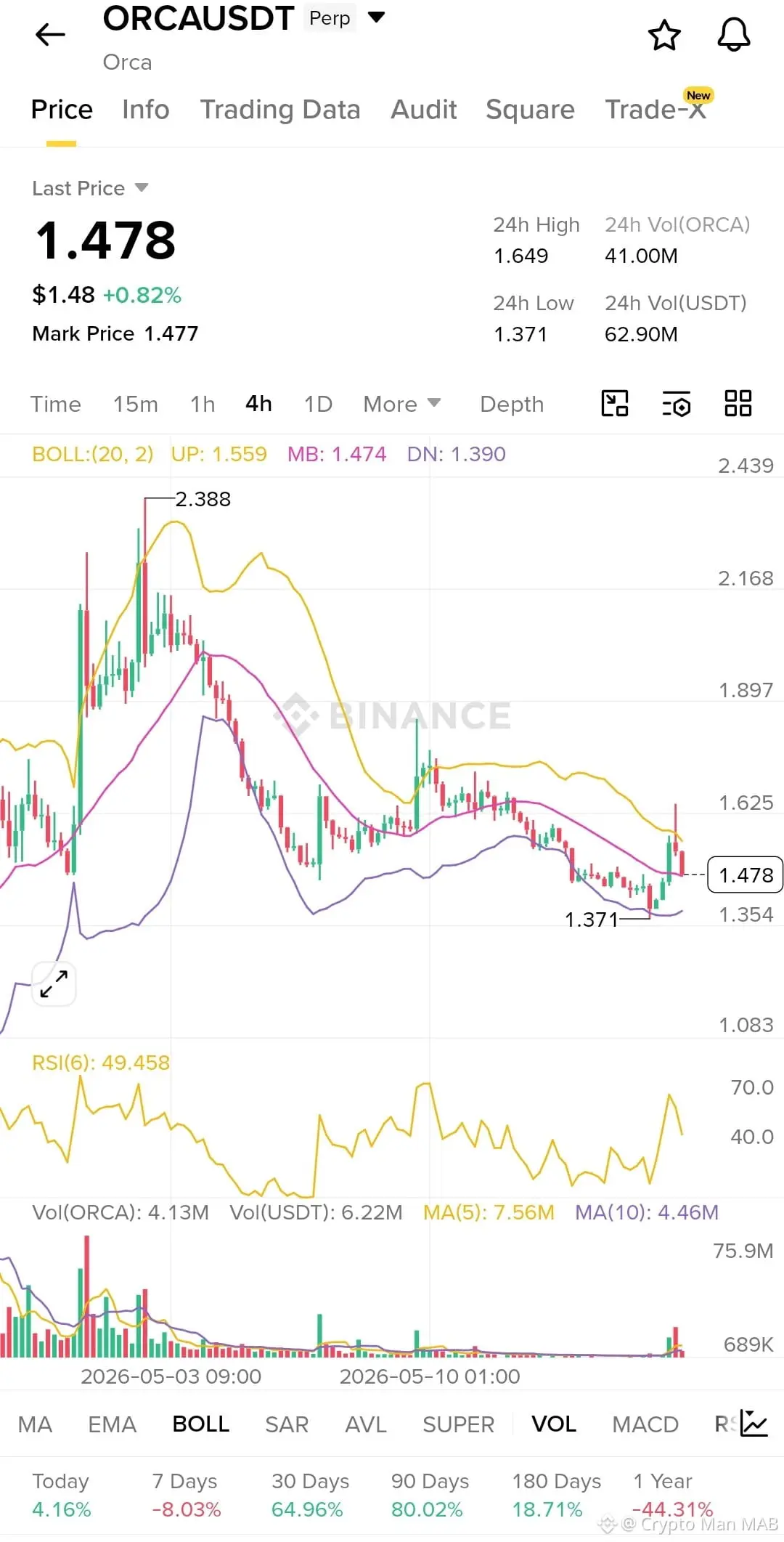Enable the EMA indicator
This screenshot has height=1542, width=784.
coord(112,1424)
